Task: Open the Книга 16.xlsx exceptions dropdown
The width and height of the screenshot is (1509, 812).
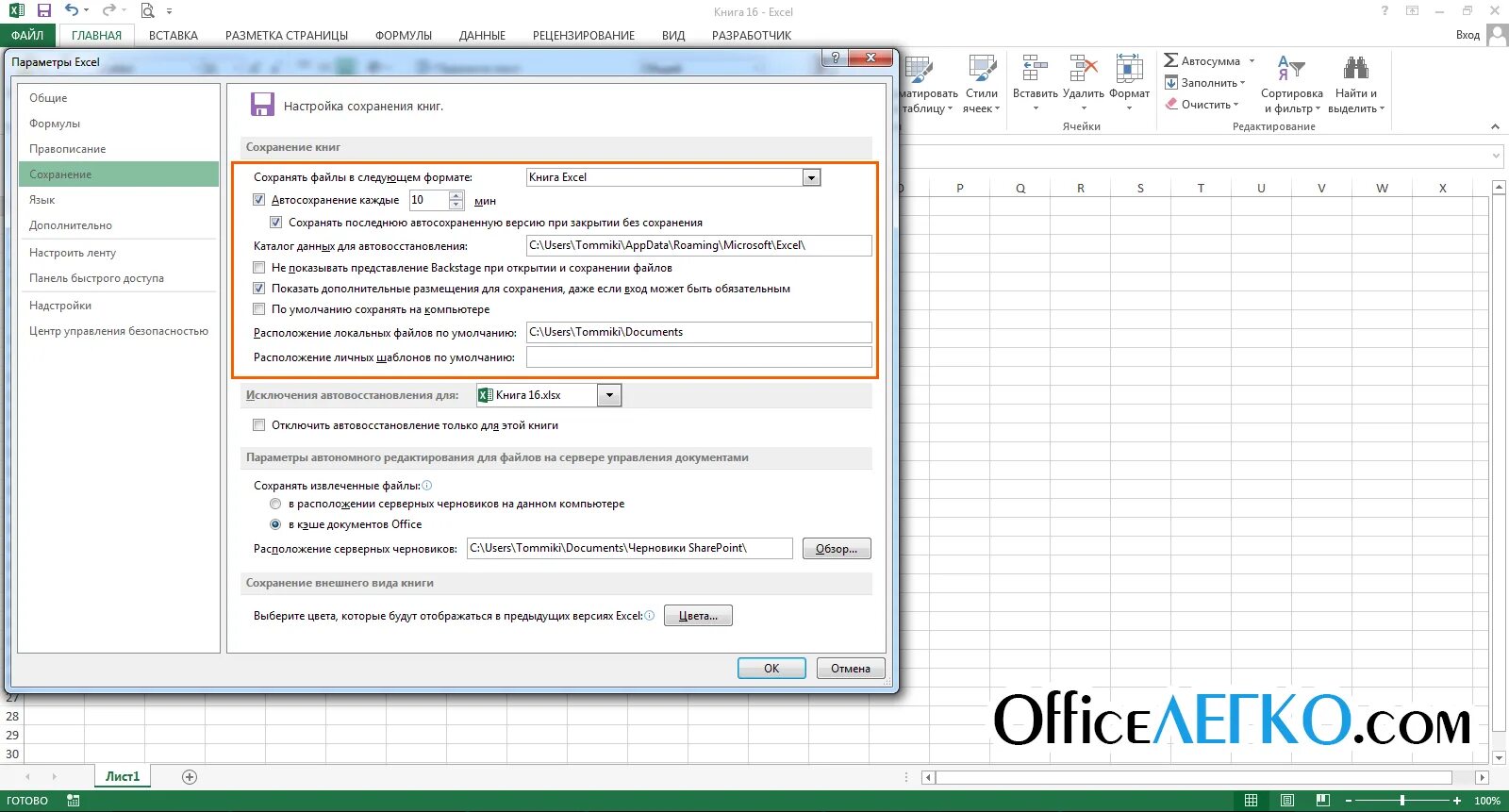Action: 610,395
